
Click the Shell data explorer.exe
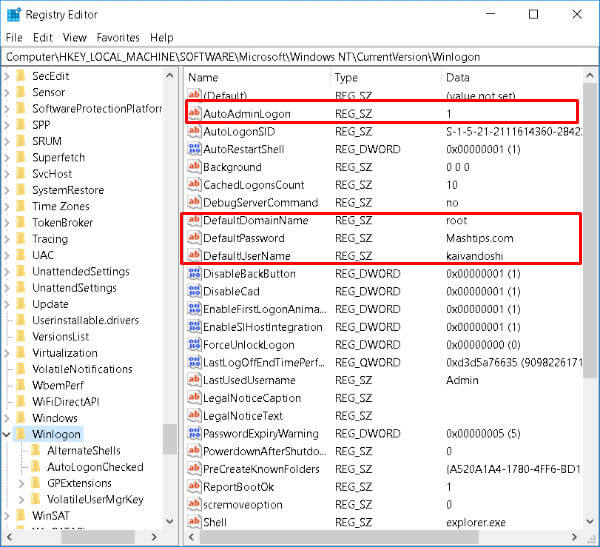pyautogui.click(x=476, y=522)
